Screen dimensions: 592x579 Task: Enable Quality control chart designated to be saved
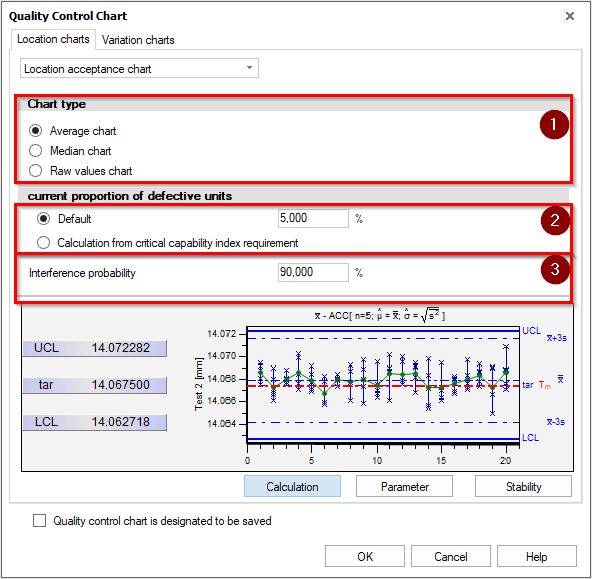(x=39, y=520)
